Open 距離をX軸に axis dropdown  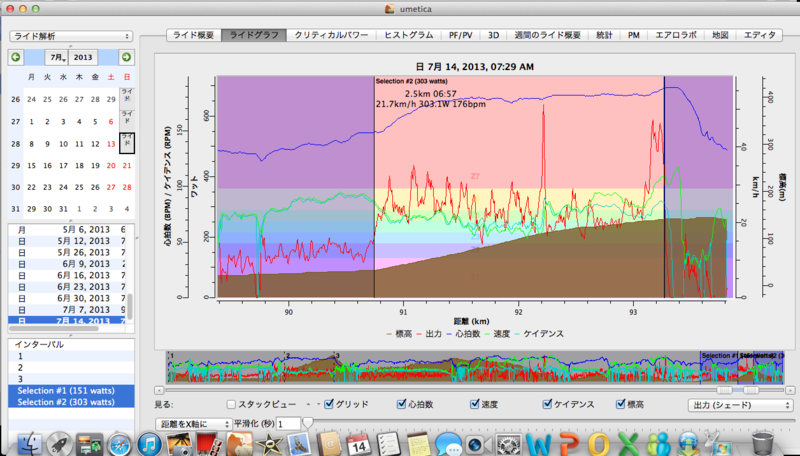click(x=193, y=424)
